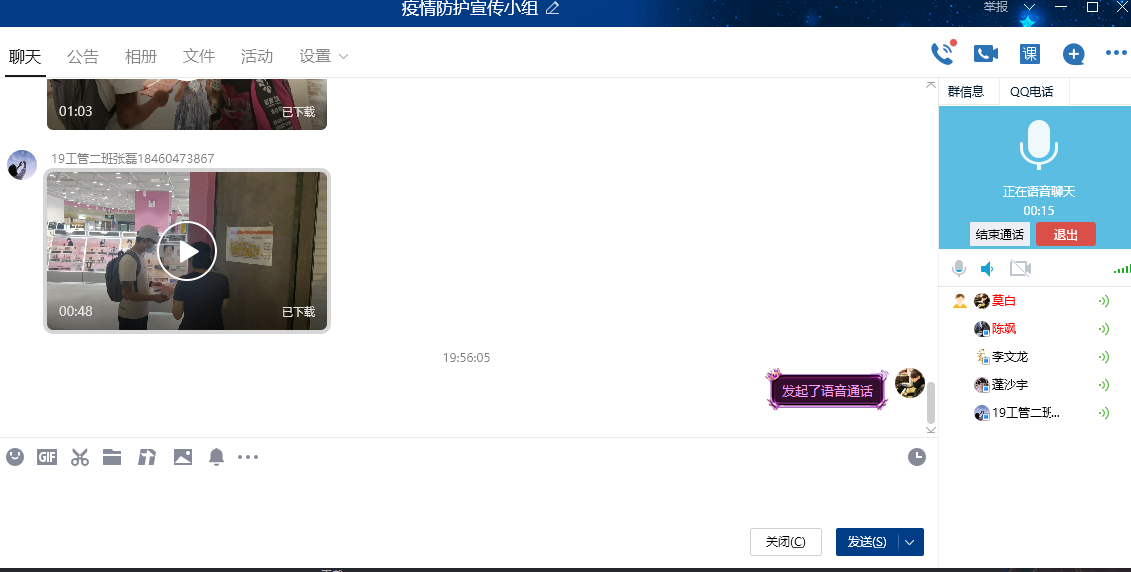Click the large microphone voice chat icon
The height and width of the screenshot is (572, 1131).
coord(1039,145)
